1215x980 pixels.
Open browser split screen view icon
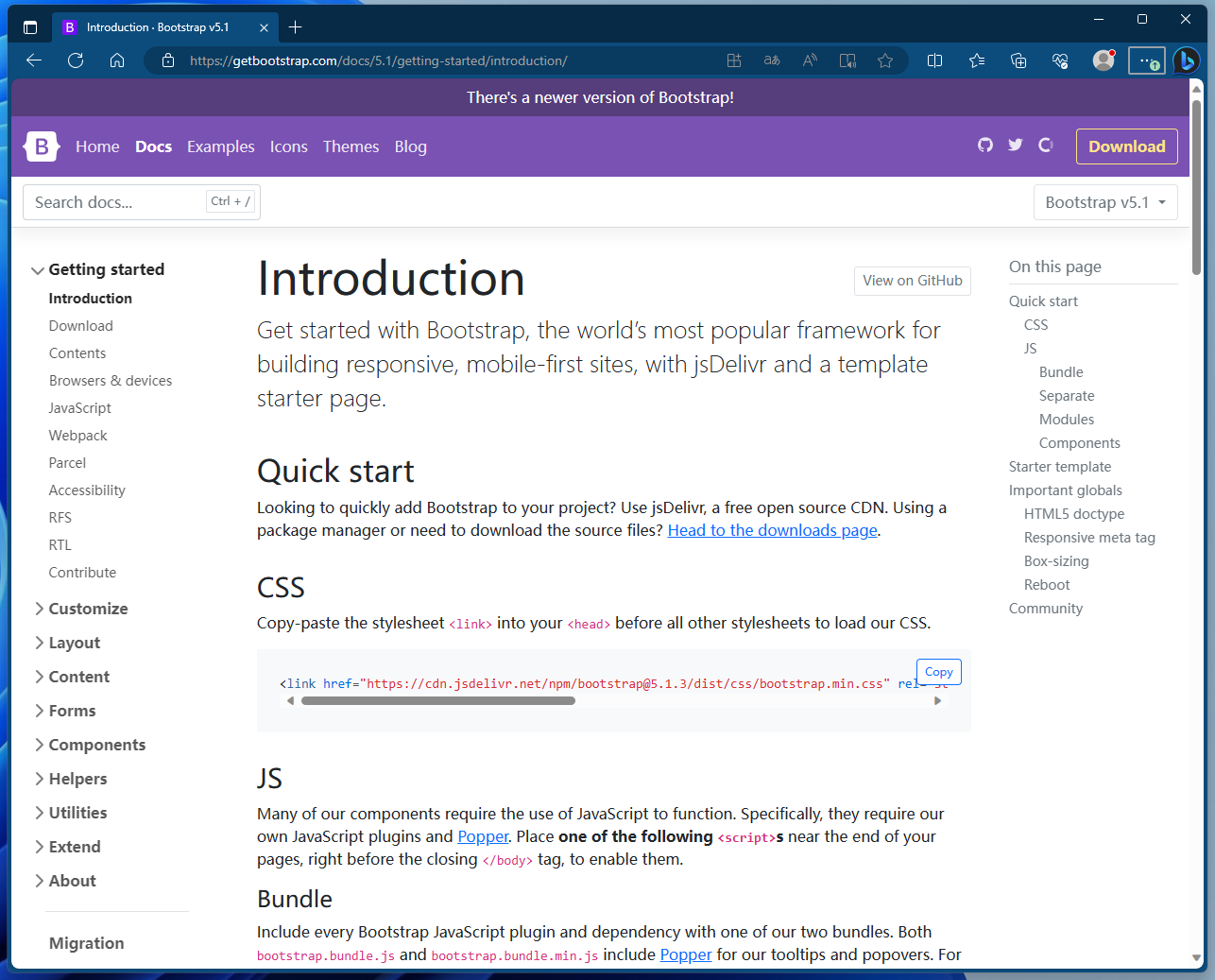tap(934, 60)
